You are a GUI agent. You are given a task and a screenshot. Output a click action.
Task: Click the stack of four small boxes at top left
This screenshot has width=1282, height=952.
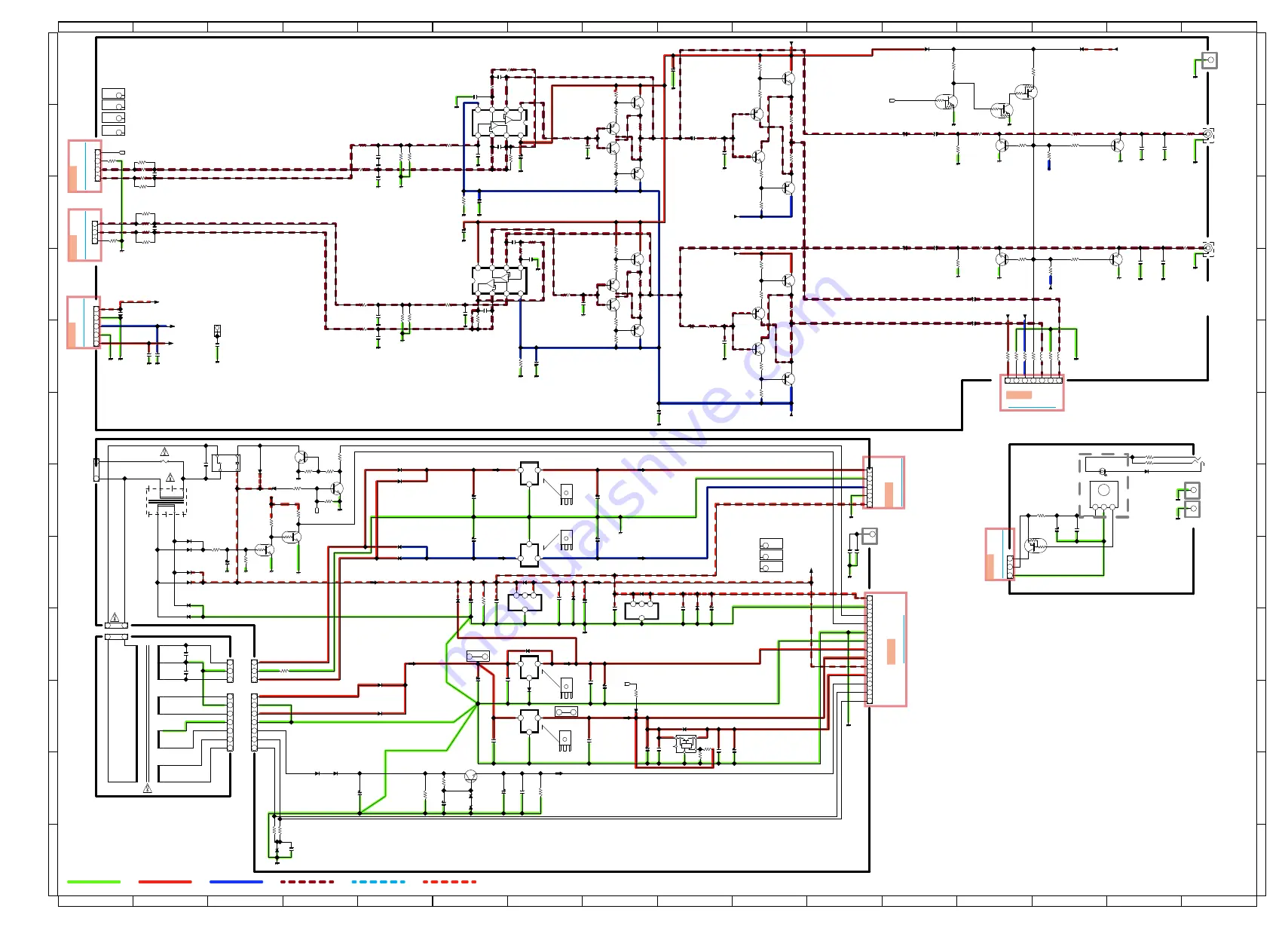[114, 112]
